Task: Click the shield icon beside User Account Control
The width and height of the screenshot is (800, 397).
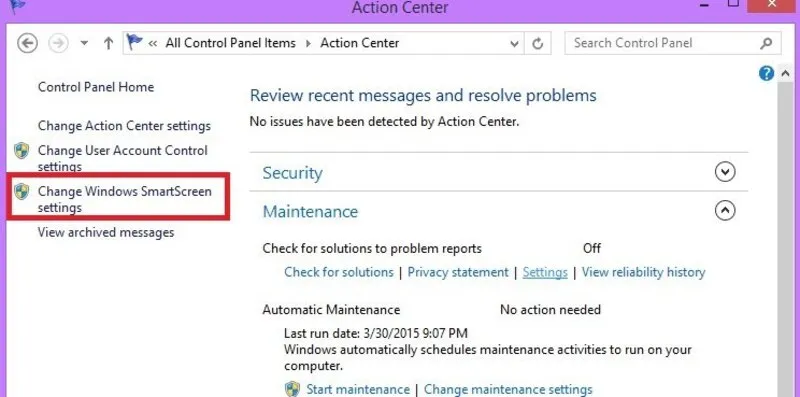Action: click(21, 151)
